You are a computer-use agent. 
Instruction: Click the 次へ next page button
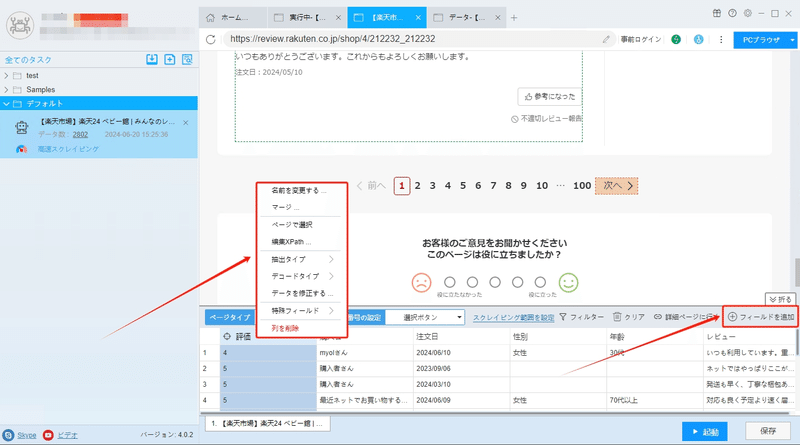[616, 186]
